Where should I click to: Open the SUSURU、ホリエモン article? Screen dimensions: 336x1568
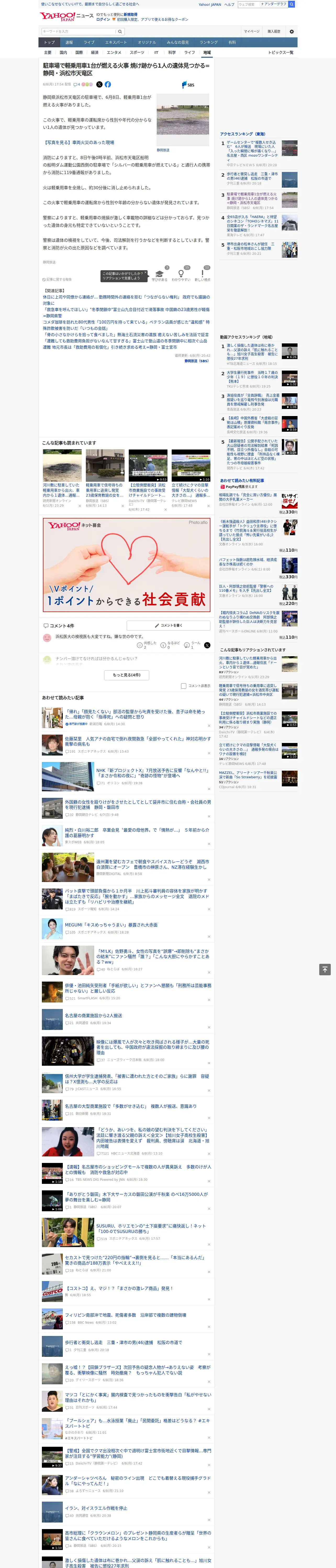(151, 1228)
